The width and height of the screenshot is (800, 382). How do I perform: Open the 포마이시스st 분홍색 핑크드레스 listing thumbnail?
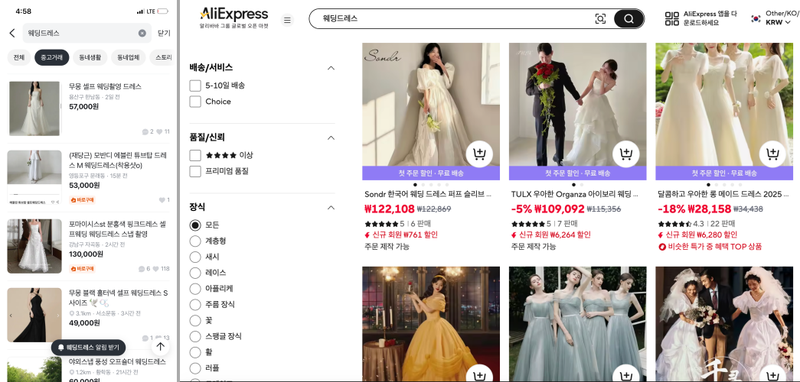coord(34,246)
